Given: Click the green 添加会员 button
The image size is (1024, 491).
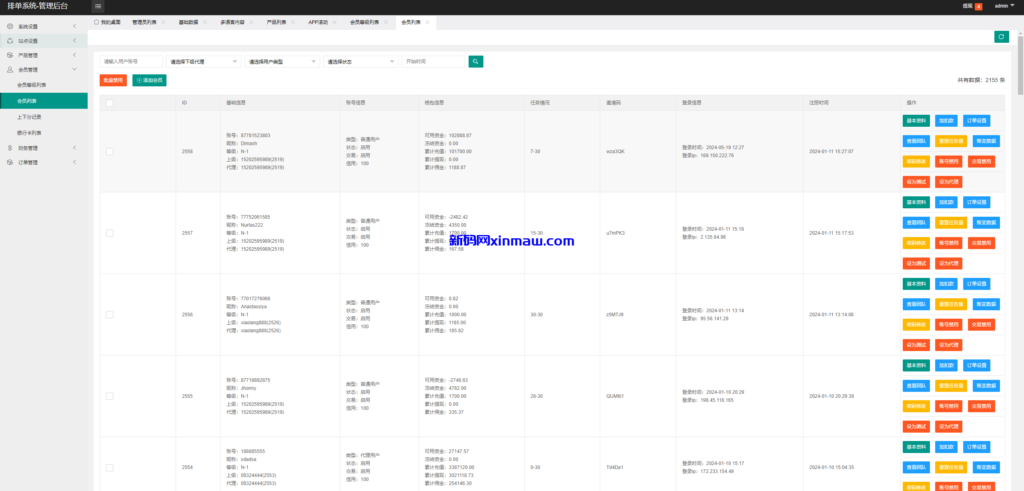Looking at the screenshot, I should (149, 80).
